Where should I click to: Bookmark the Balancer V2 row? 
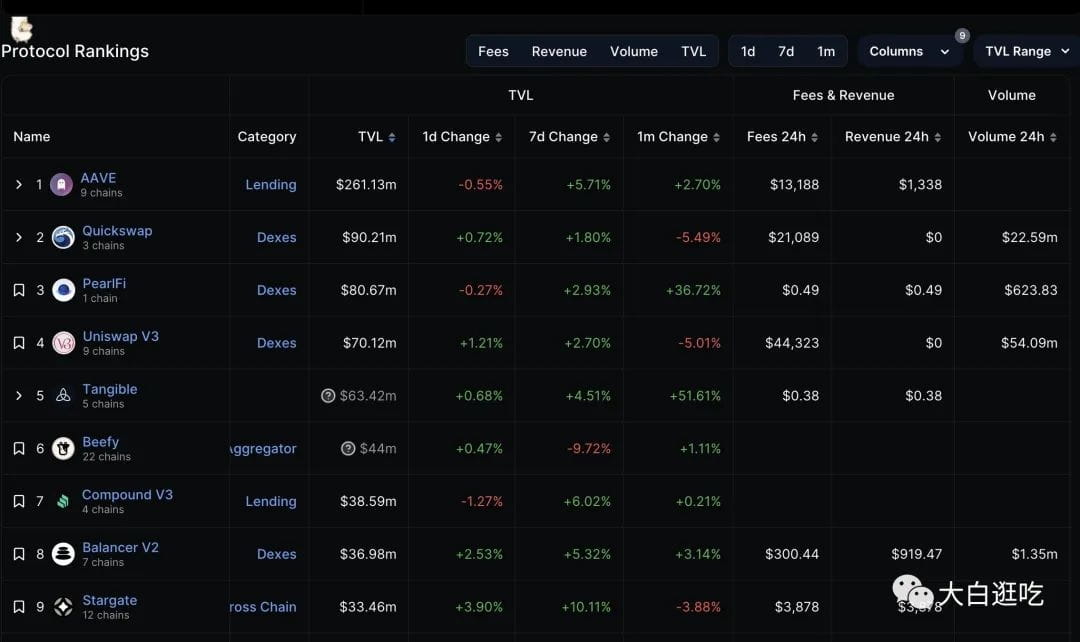tap(19, 554)
